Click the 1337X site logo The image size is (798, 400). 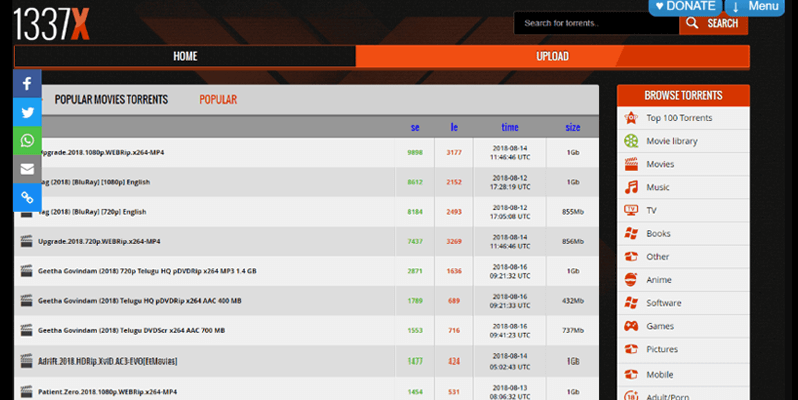coord(51,23)
